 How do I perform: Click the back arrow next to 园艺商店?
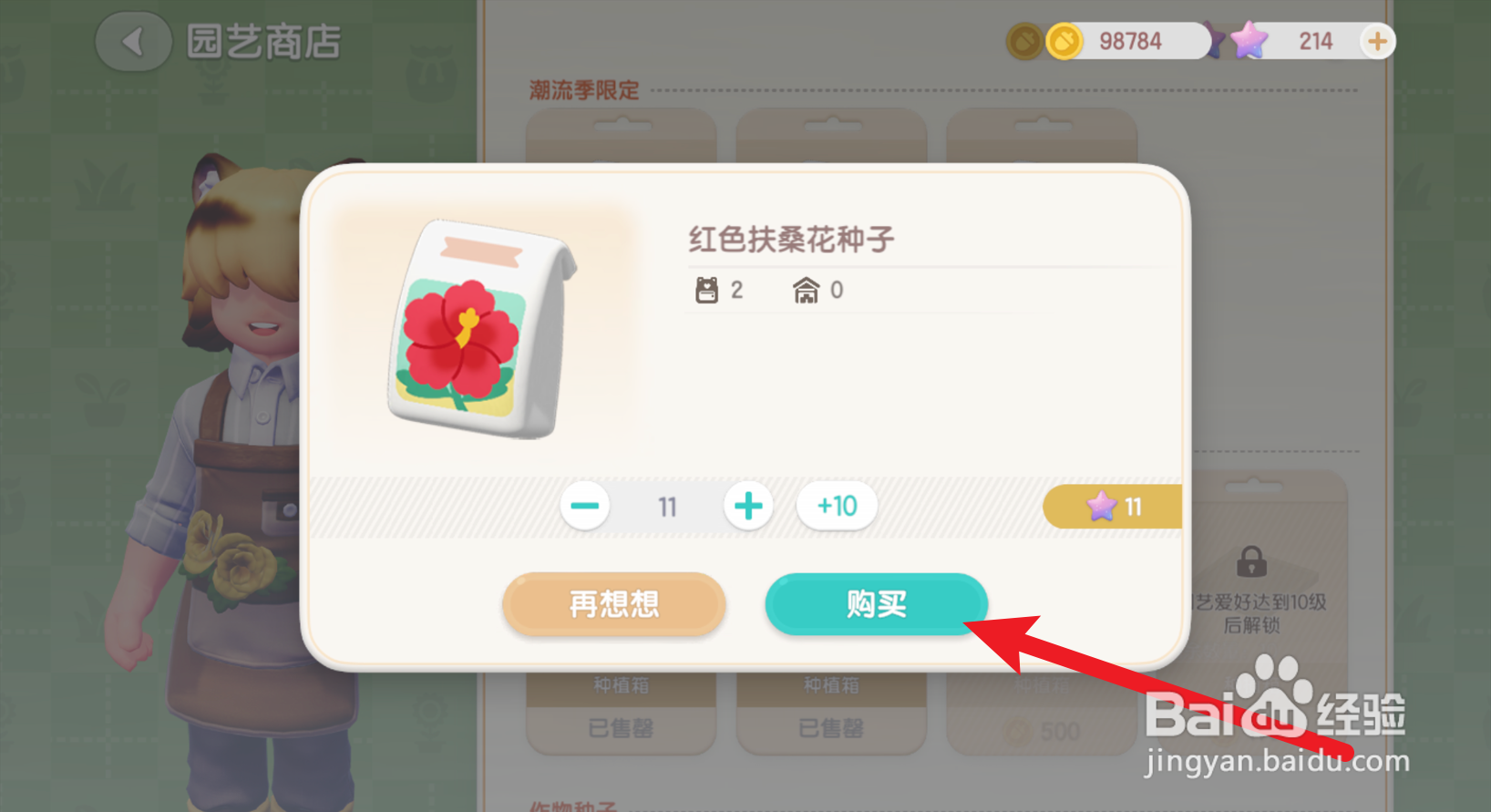pos(133,42)
